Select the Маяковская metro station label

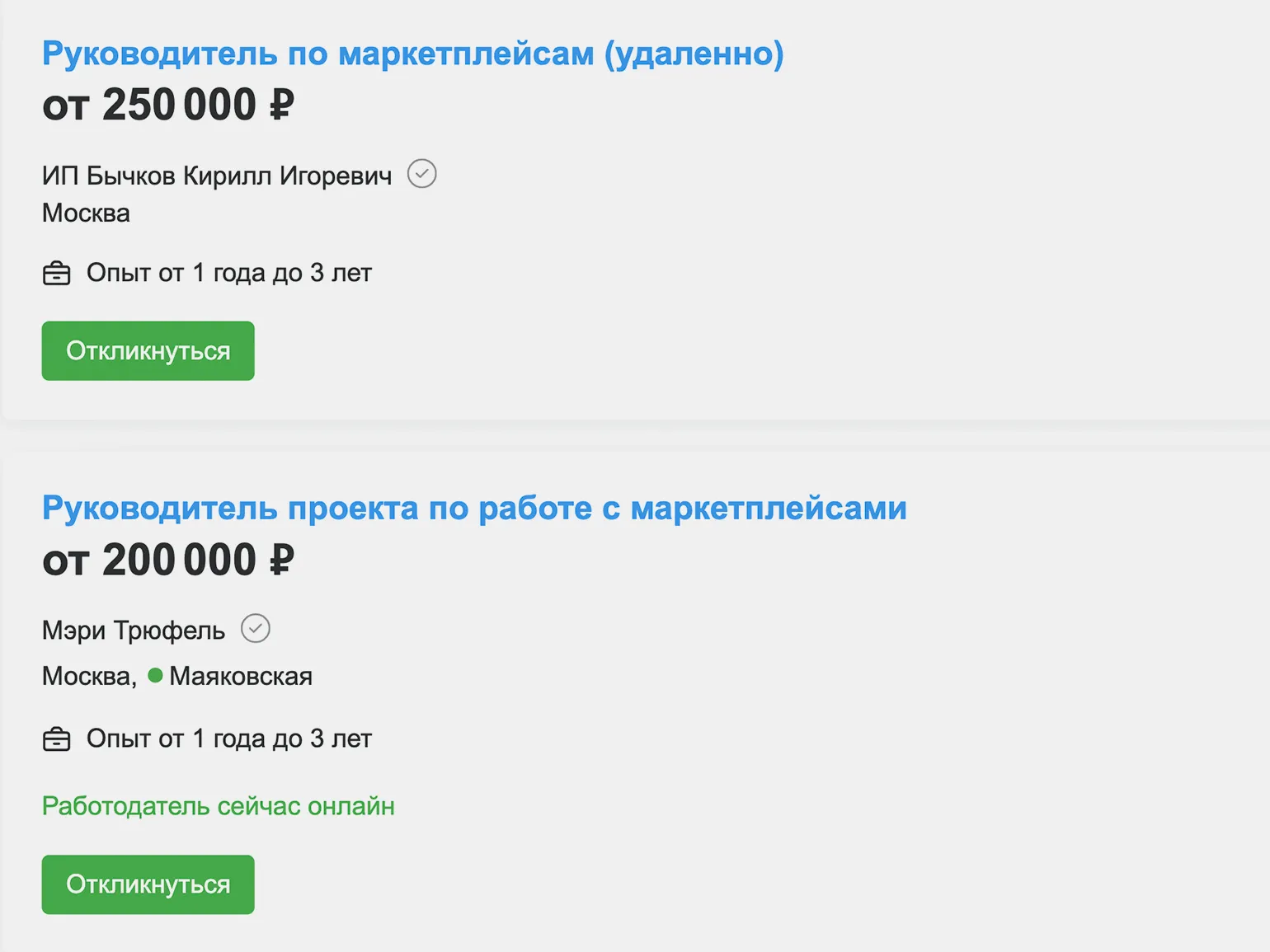(241, 677)
